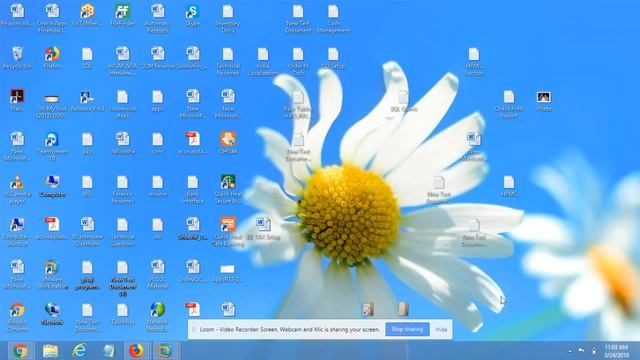Open Firefox from the taskbar
Image resolution: width=640 pixels, height=360 pixels.
tap(136, 351)
